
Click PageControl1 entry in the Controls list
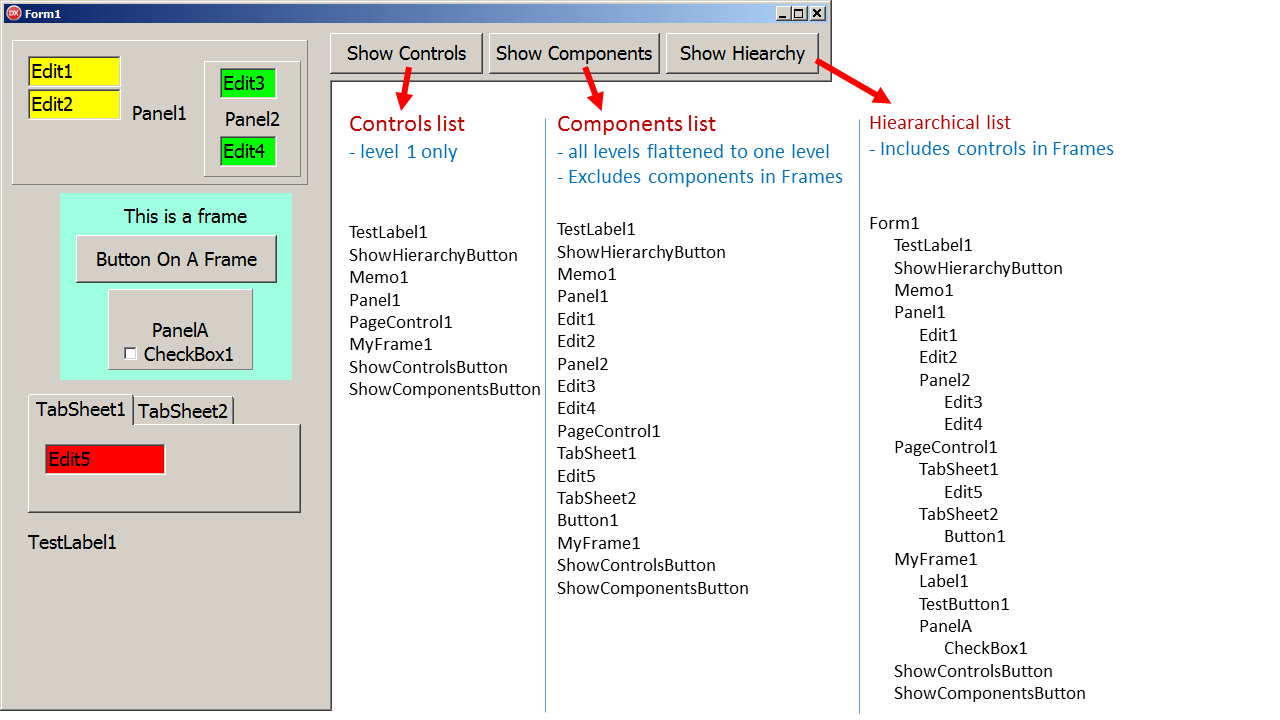[401, 321]
